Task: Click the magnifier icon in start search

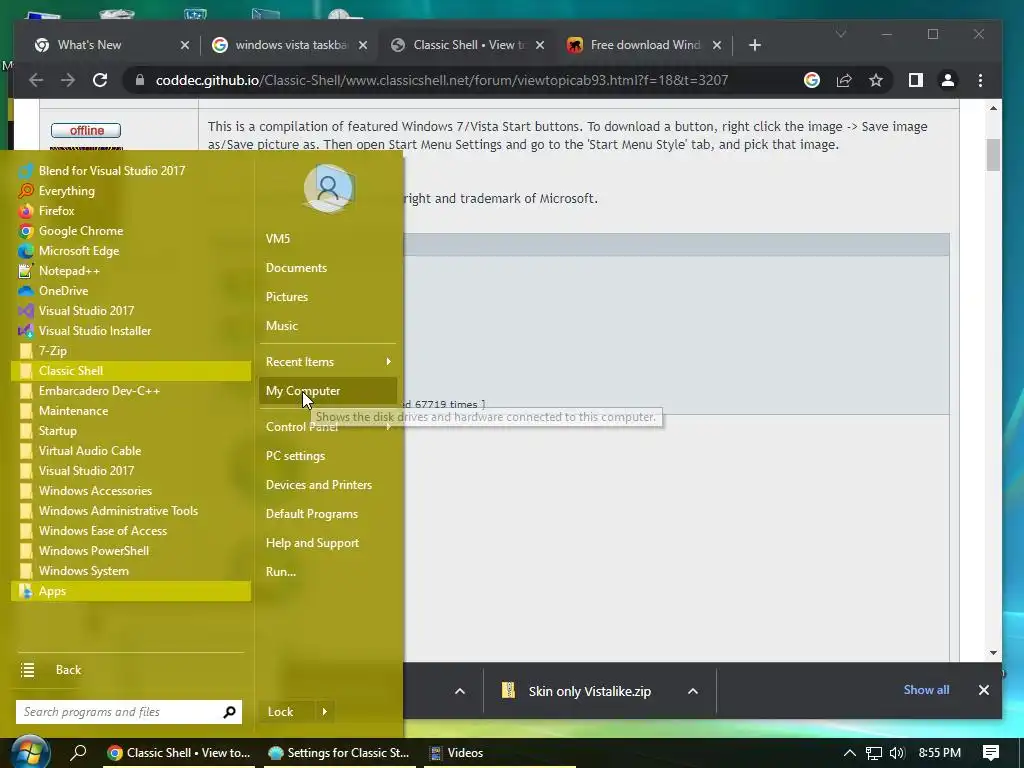Action: [x=229, y=712]
